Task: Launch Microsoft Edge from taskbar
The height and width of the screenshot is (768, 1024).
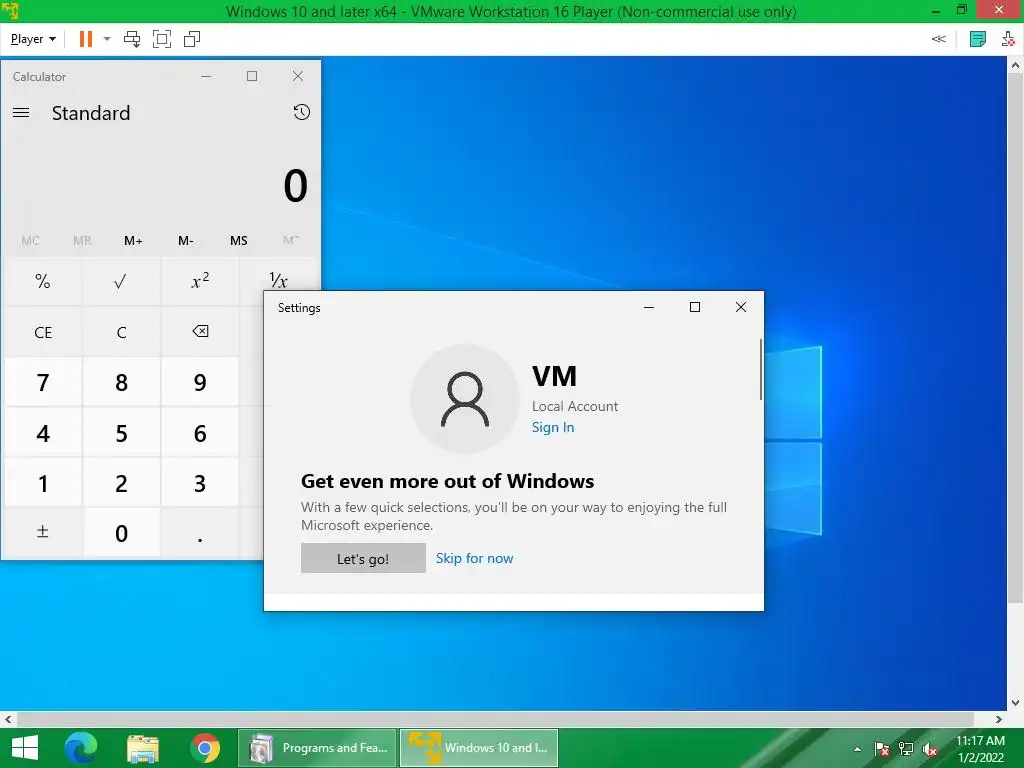Action: coord(81,748)
